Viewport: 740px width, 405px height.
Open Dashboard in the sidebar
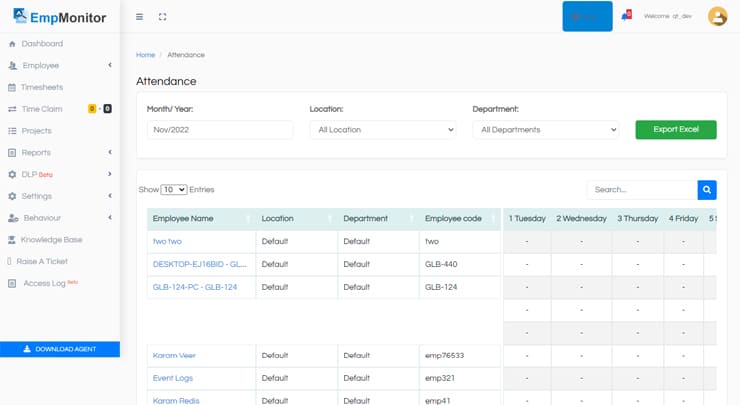(42, 44)
